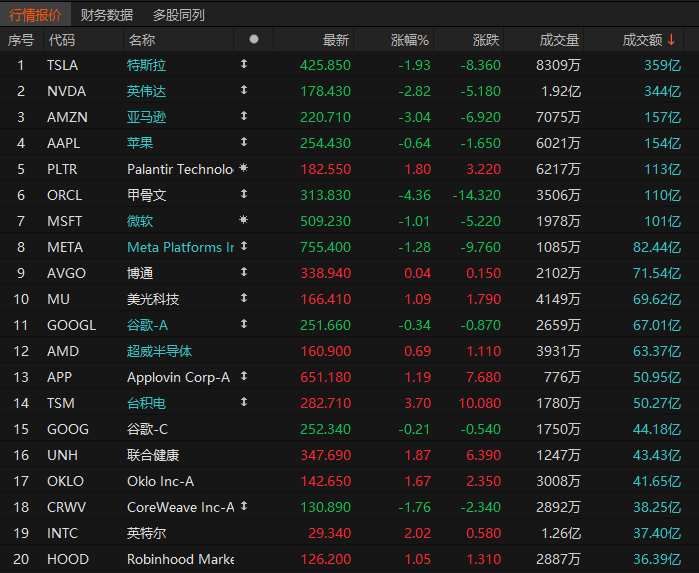The height and width of the screenshot is (573, 699).
Task: Click the marker icon in APP row
Action: pyautogui.click(x=244, y=376)
